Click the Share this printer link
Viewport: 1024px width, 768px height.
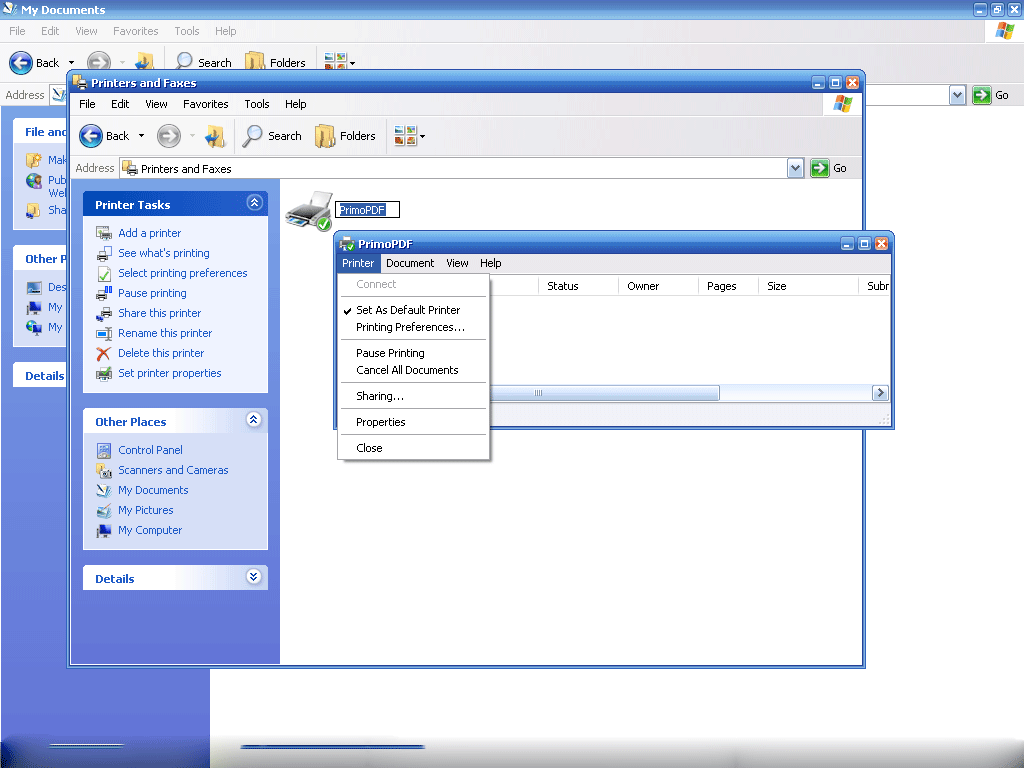click(x=159, y=313)
